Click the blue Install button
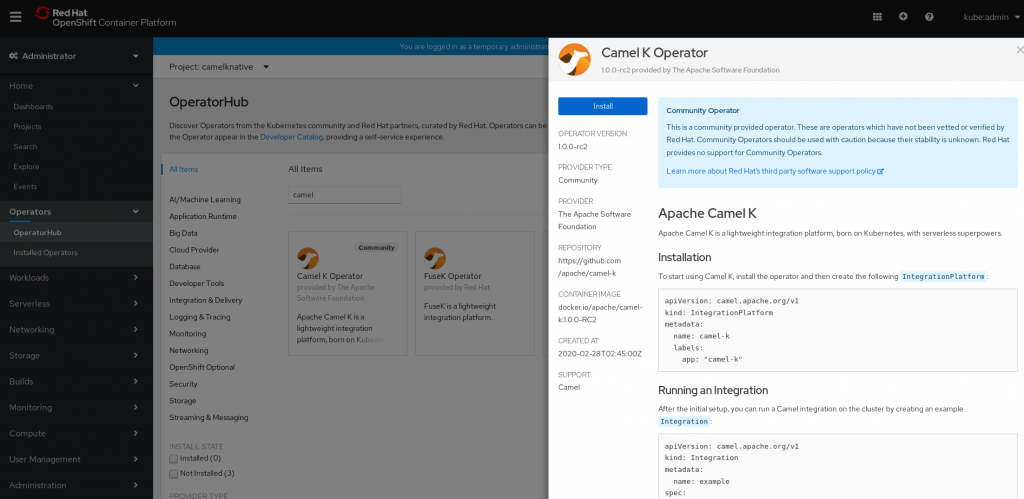 pos(602,106)
